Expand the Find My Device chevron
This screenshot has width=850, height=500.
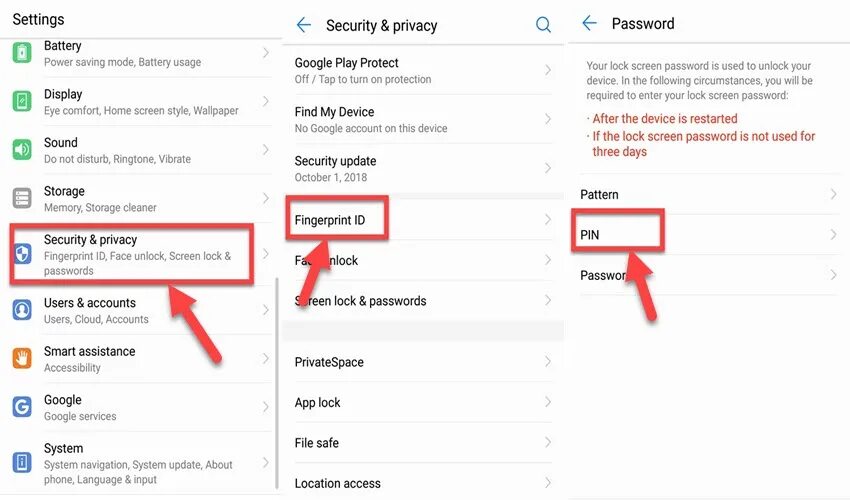pyautogui.click(x=548, y=119)
